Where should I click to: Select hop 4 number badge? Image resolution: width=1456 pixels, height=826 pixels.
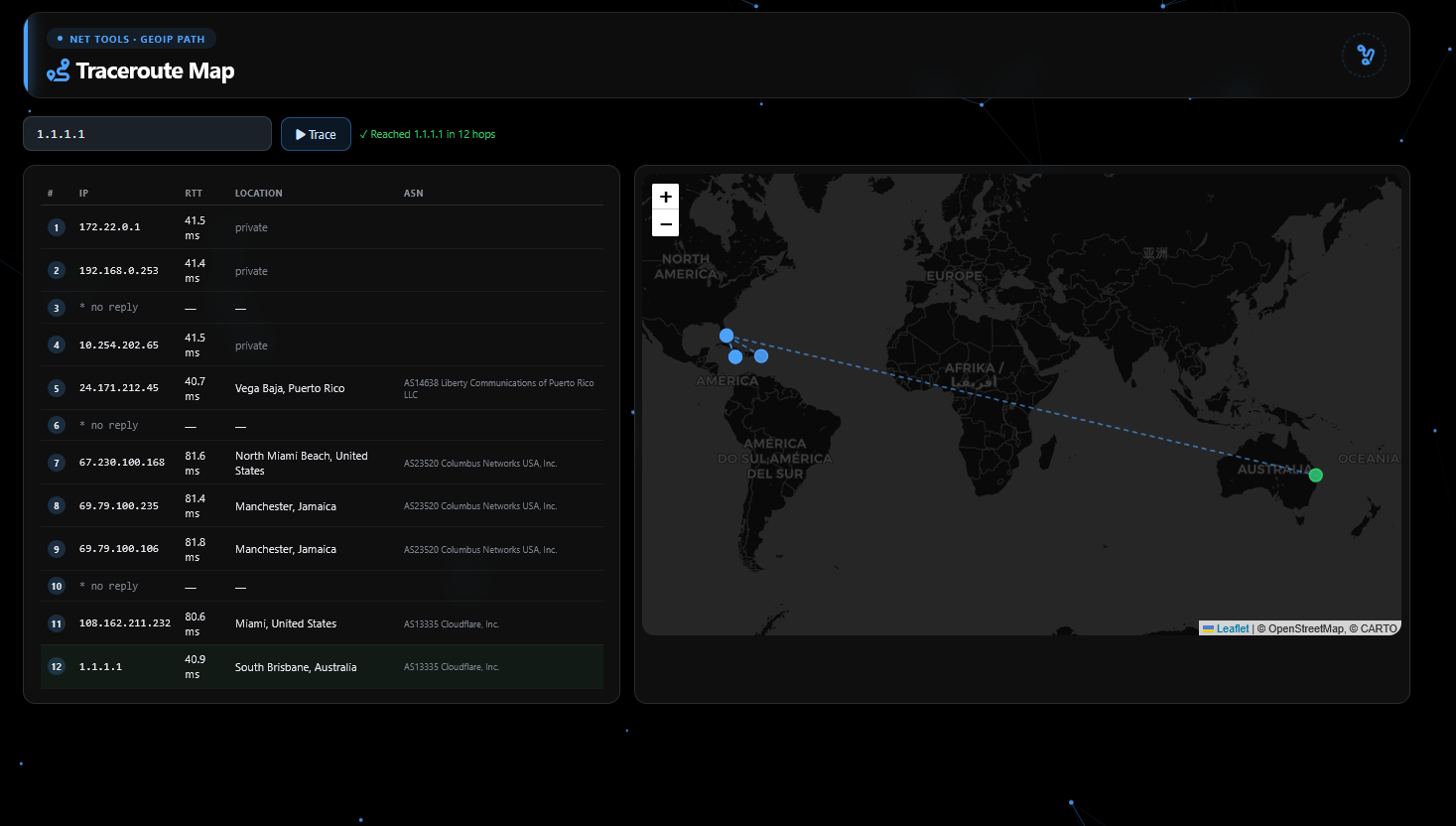click(57, 345)
